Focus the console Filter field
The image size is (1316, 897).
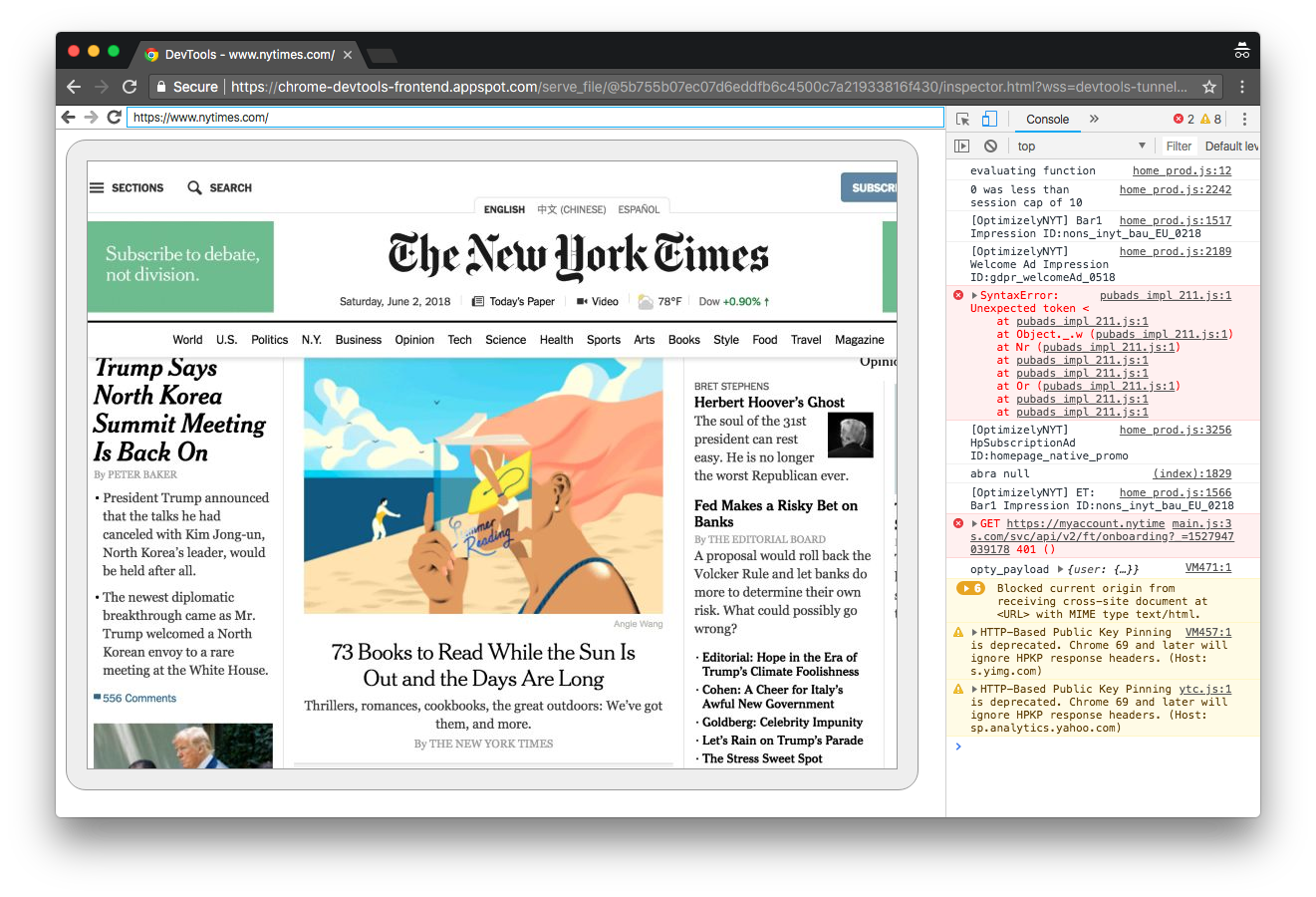[x=1179, y=146]
